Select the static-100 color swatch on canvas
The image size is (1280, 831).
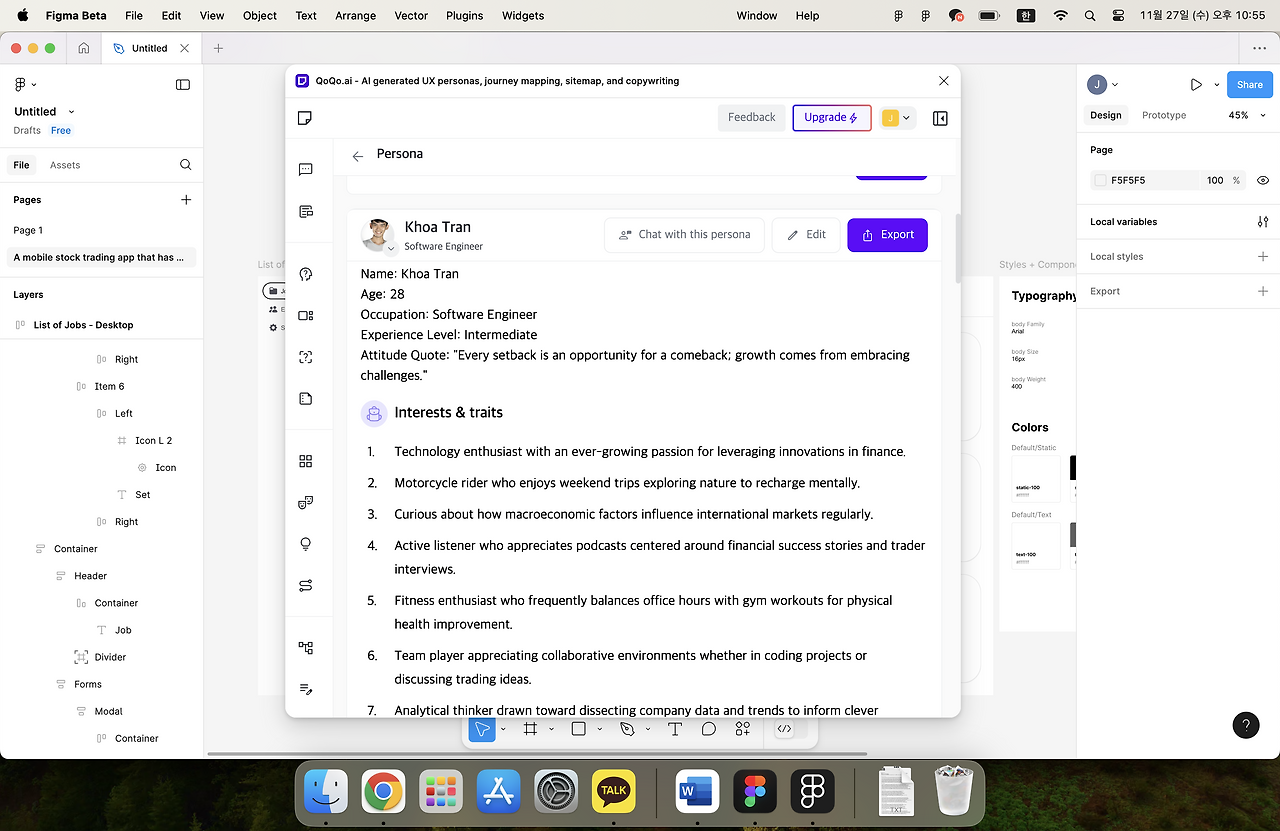pyautogui.click(x=1036, y=478)
